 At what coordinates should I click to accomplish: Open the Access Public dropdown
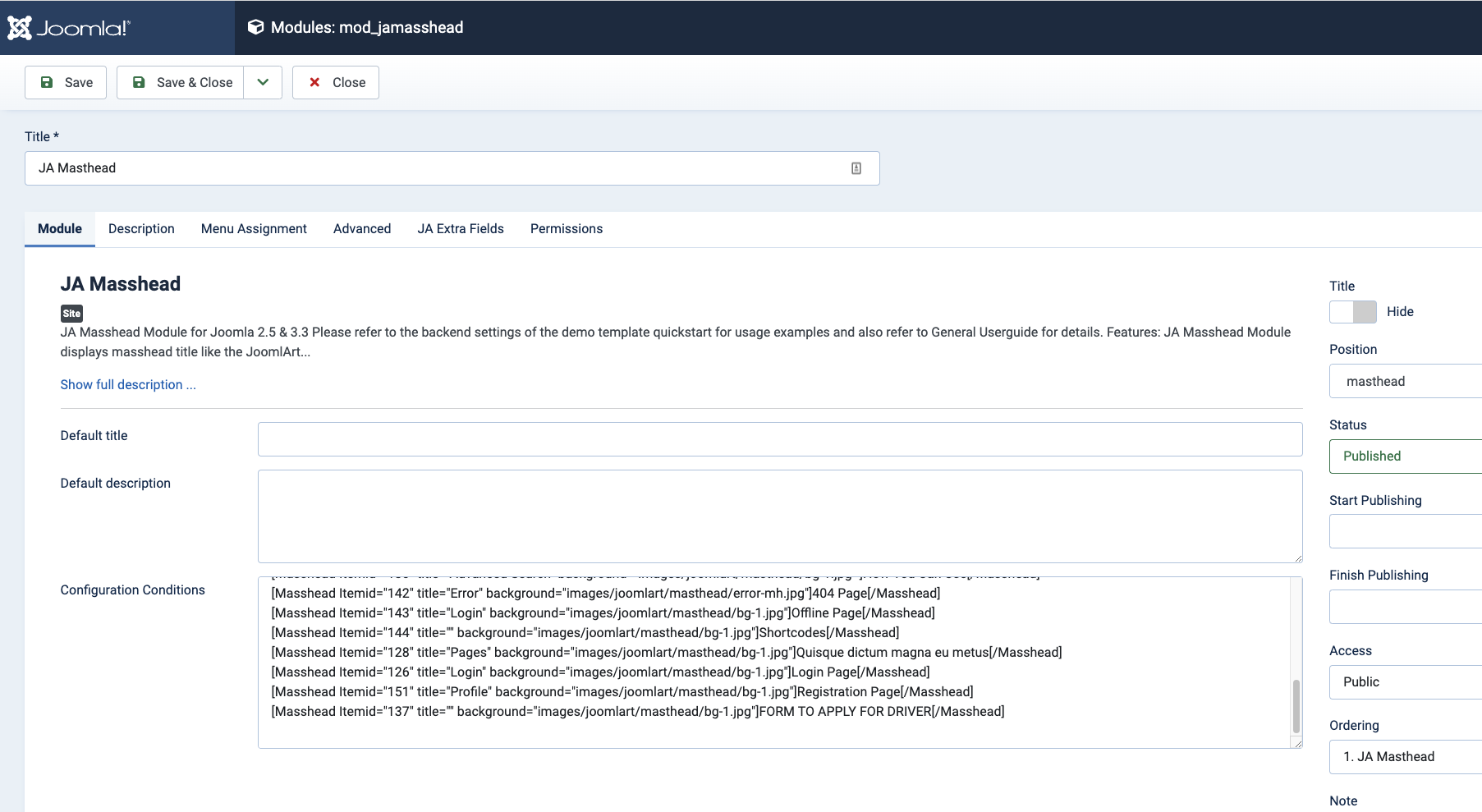1406,682
